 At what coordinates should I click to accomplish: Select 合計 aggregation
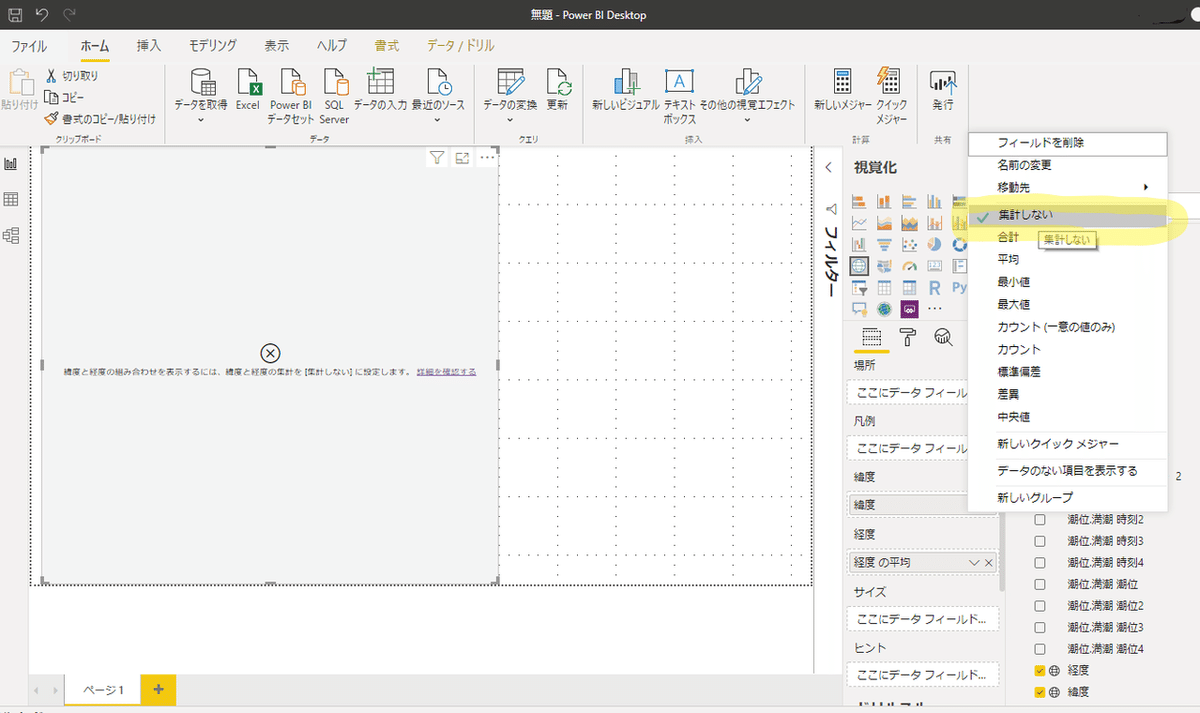click(x=1068, y=237)
